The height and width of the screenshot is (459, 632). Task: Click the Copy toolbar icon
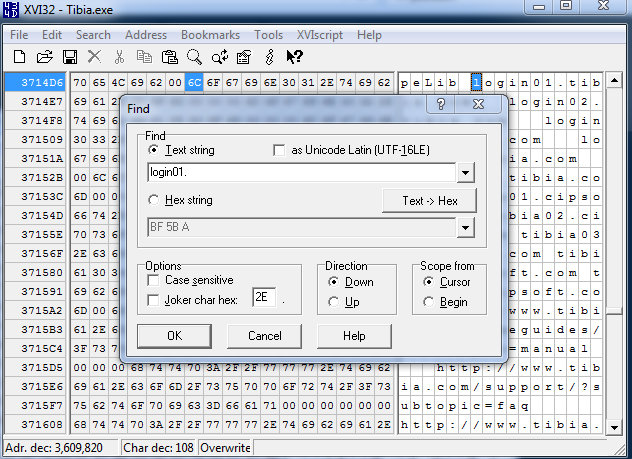(x=144, y=57)
